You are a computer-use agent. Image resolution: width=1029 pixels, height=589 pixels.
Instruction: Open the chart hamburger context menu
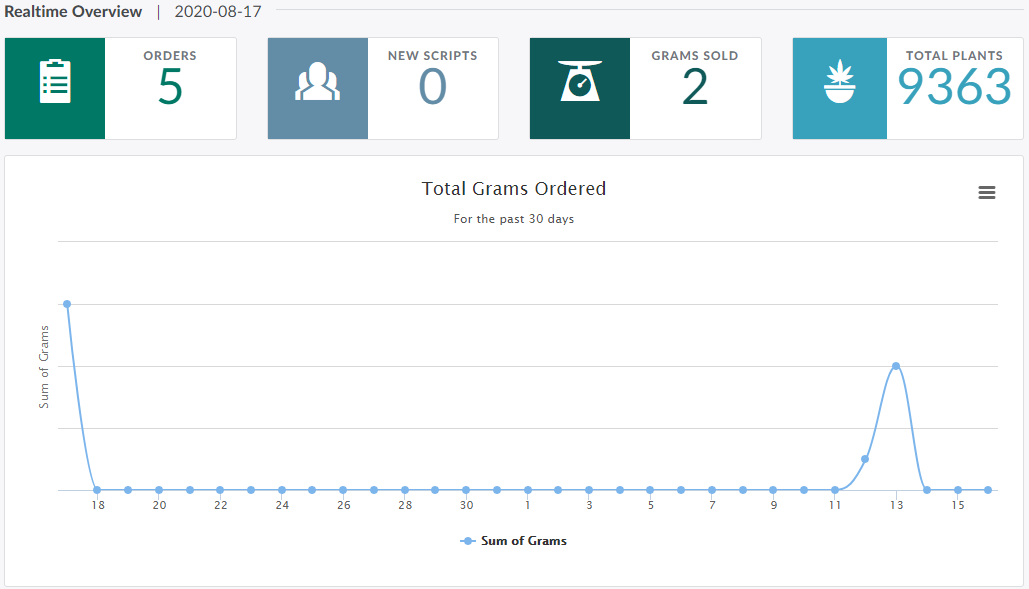pos(986,193)
